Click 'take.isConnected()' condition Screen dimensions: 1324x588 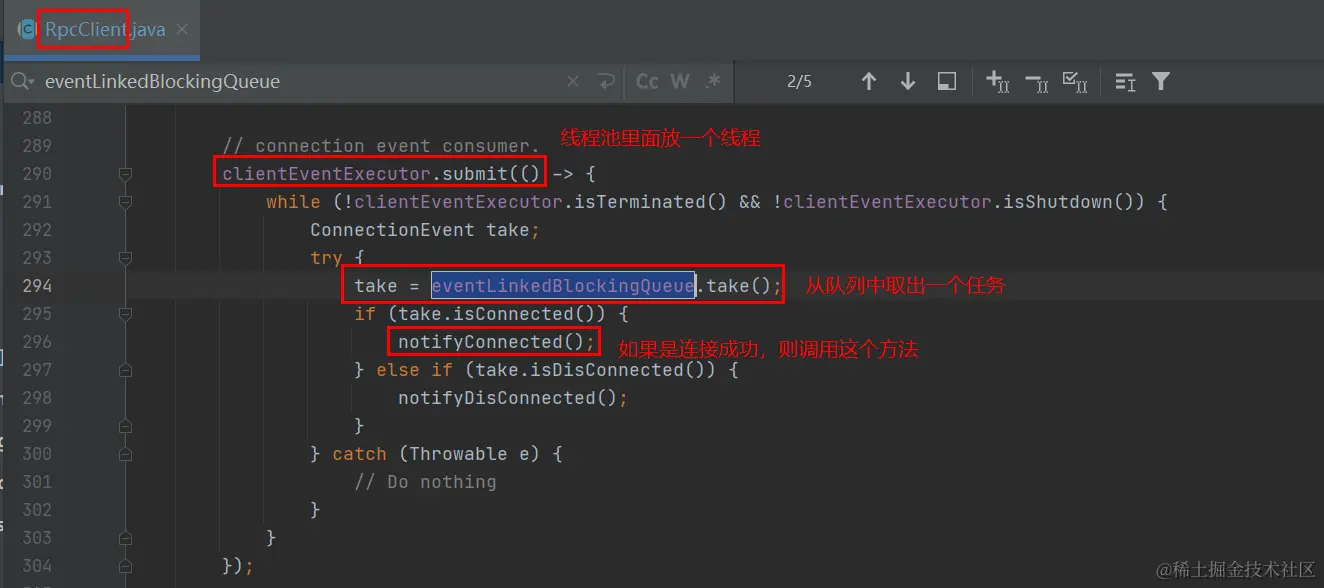point(503,314)
